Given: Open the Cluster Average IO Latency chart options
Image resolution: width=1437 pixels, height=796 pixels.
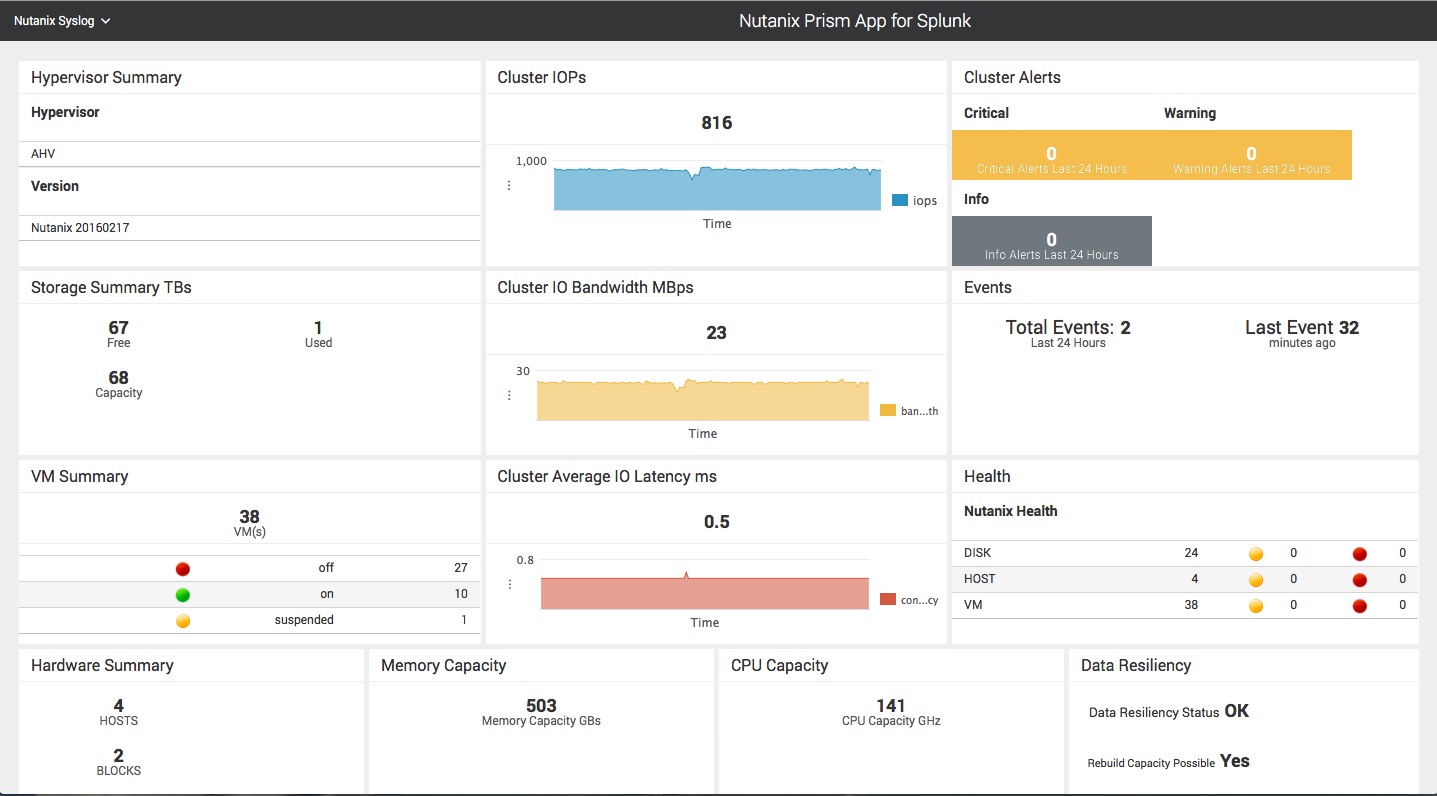Looking at the screenshot, I should click(x=509, y=584).
